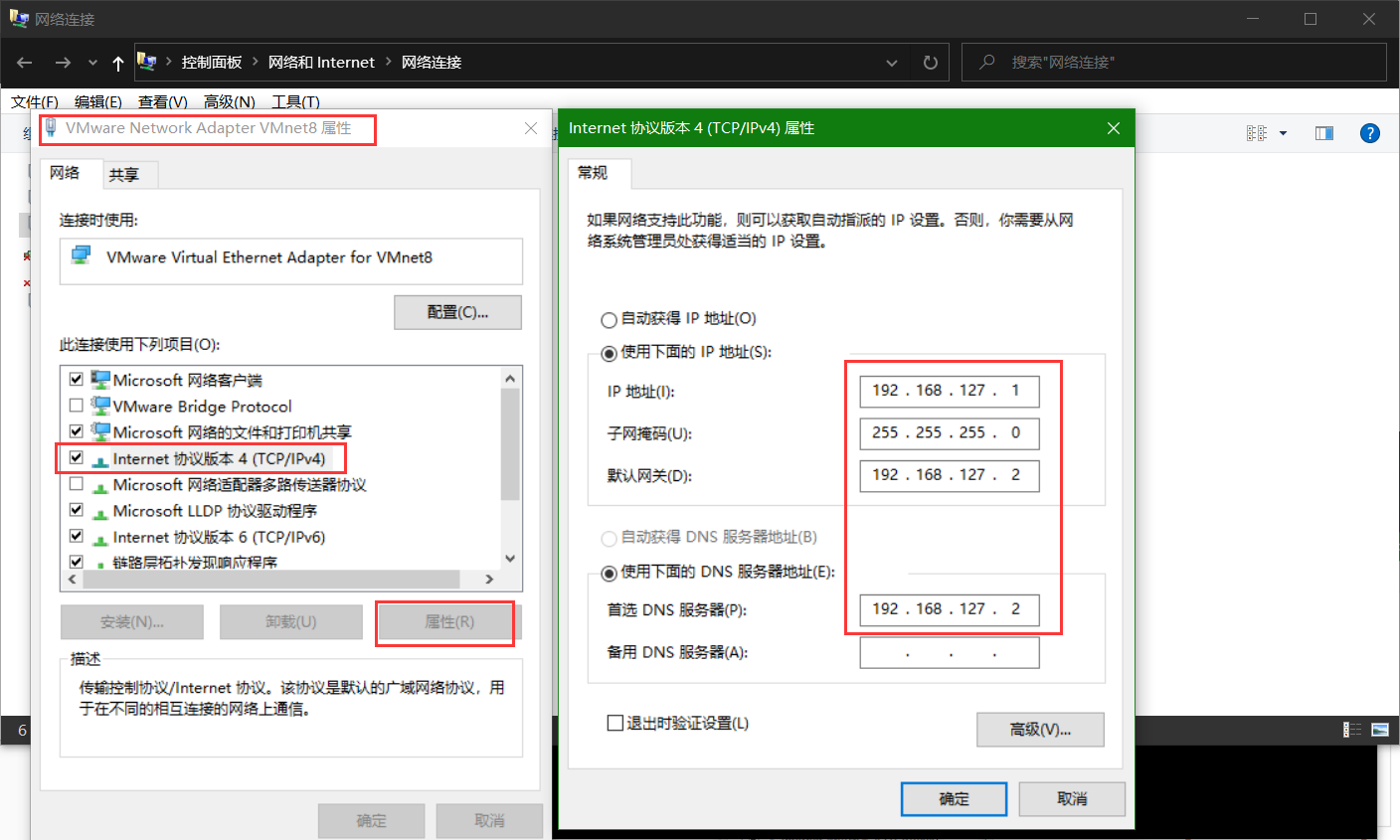Go up one folder level with the up arrow
1400x840 pixels.
click(x=118, y=63)
